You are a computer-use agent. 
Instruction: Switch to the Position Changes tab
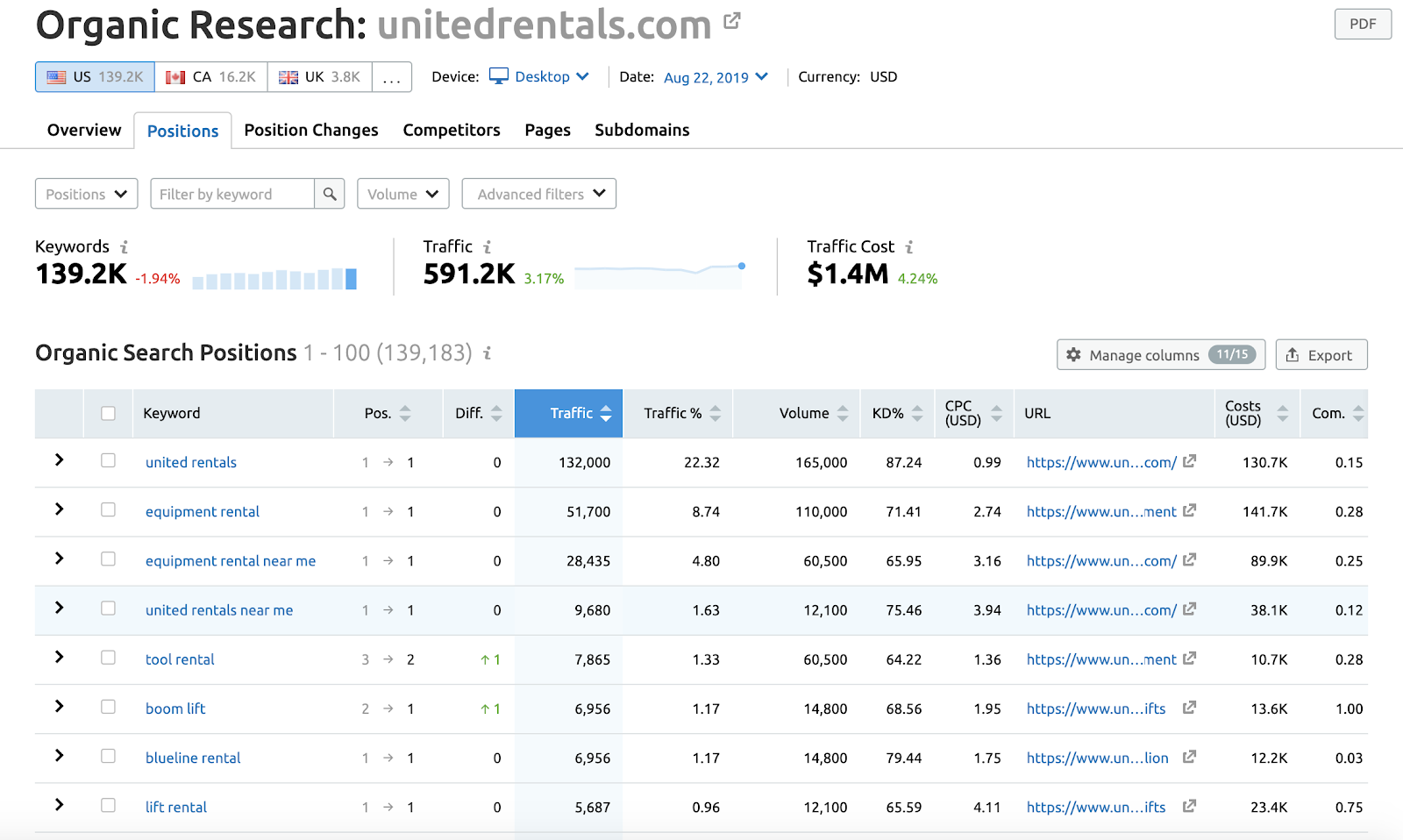point(311,130)
